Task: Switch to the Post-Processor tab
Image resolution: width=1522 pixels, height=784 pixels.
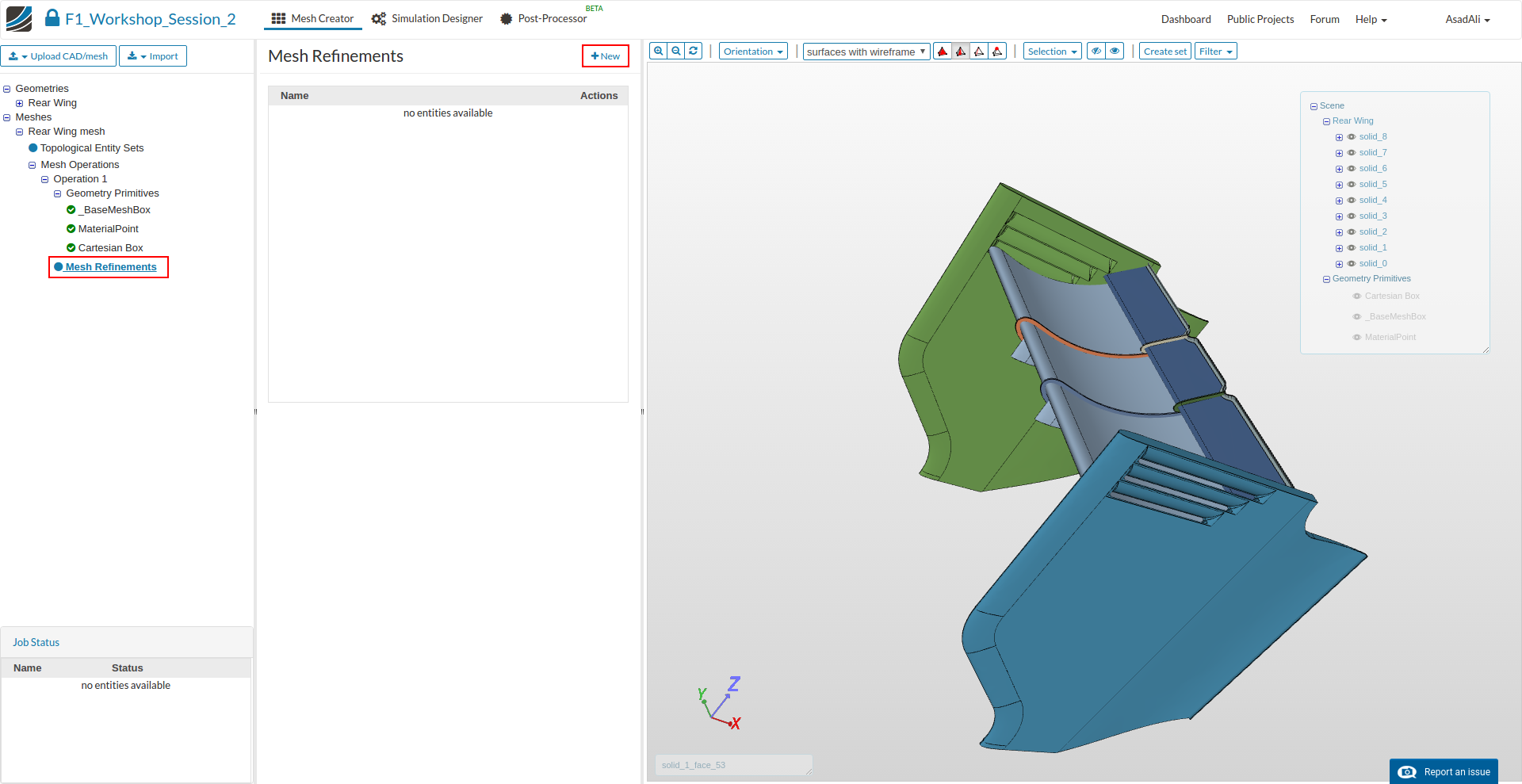Action: 545,18
